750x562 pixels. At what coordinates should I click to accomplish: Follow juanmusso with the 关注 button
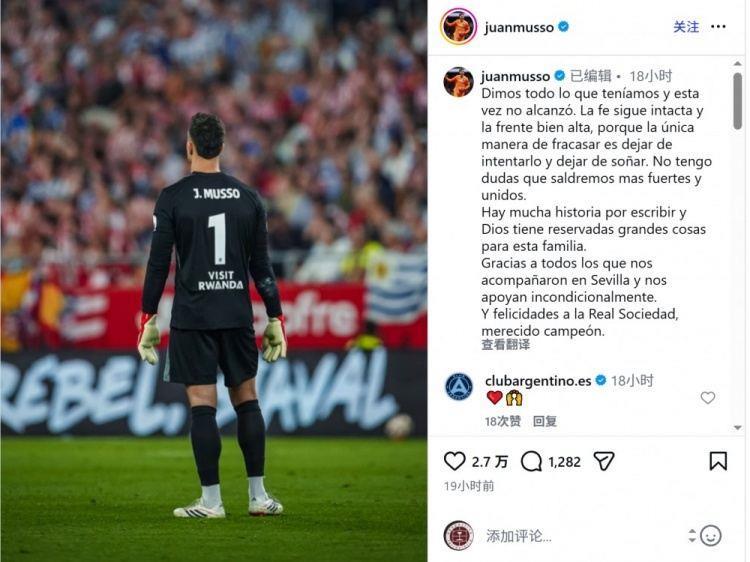tap(686, 27)
